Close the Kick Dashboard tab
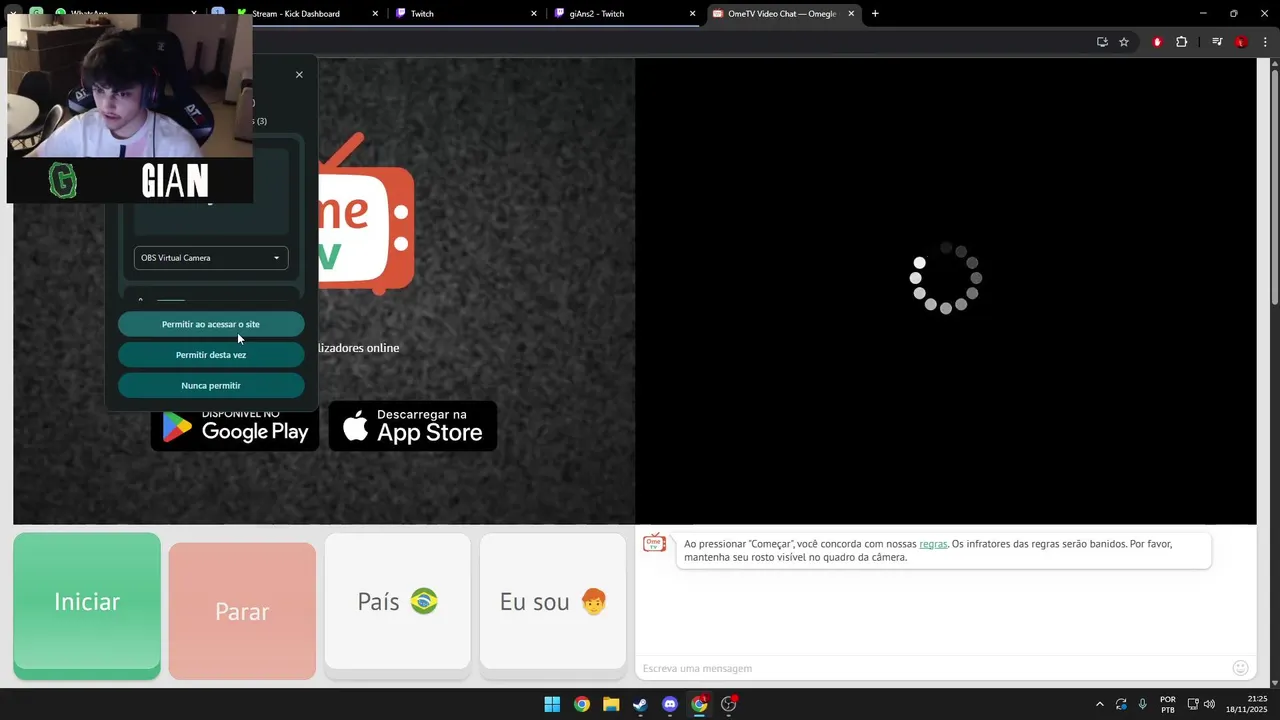The image size is (1280, 720). [375, 14]
